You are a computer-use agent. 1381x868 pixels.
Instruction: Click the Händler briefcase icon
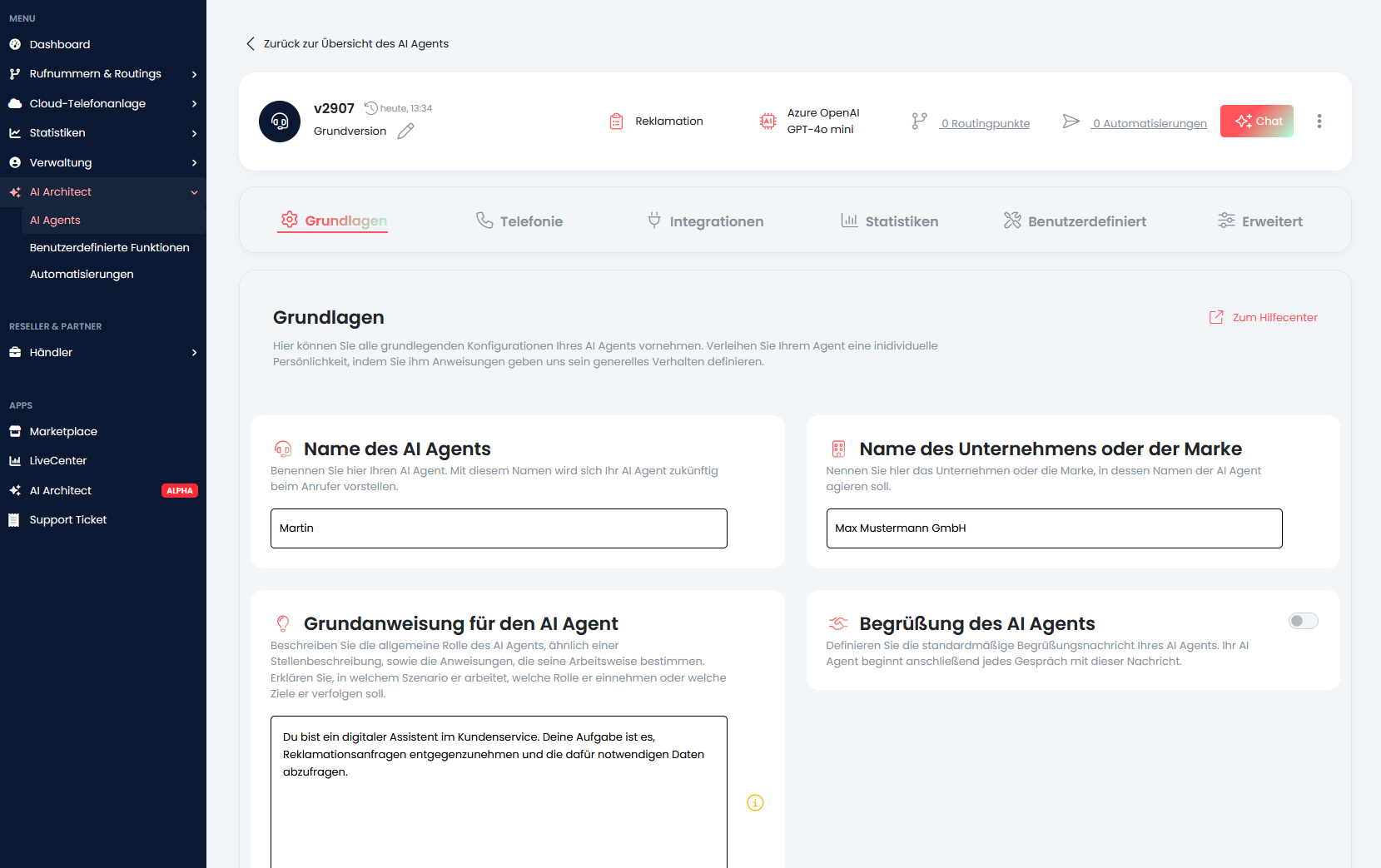pyautogui.click(x=15, y=352)
